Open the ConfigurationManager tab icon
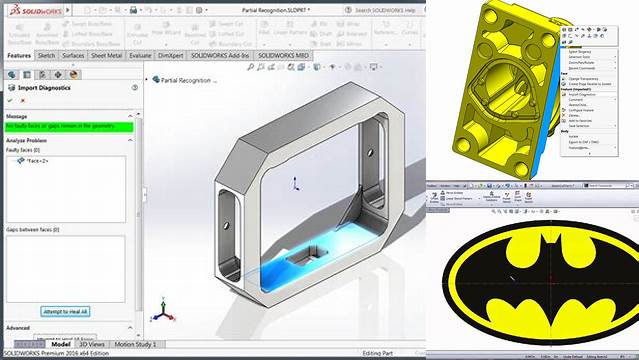639x360 pixels. (x=42, y=75)
